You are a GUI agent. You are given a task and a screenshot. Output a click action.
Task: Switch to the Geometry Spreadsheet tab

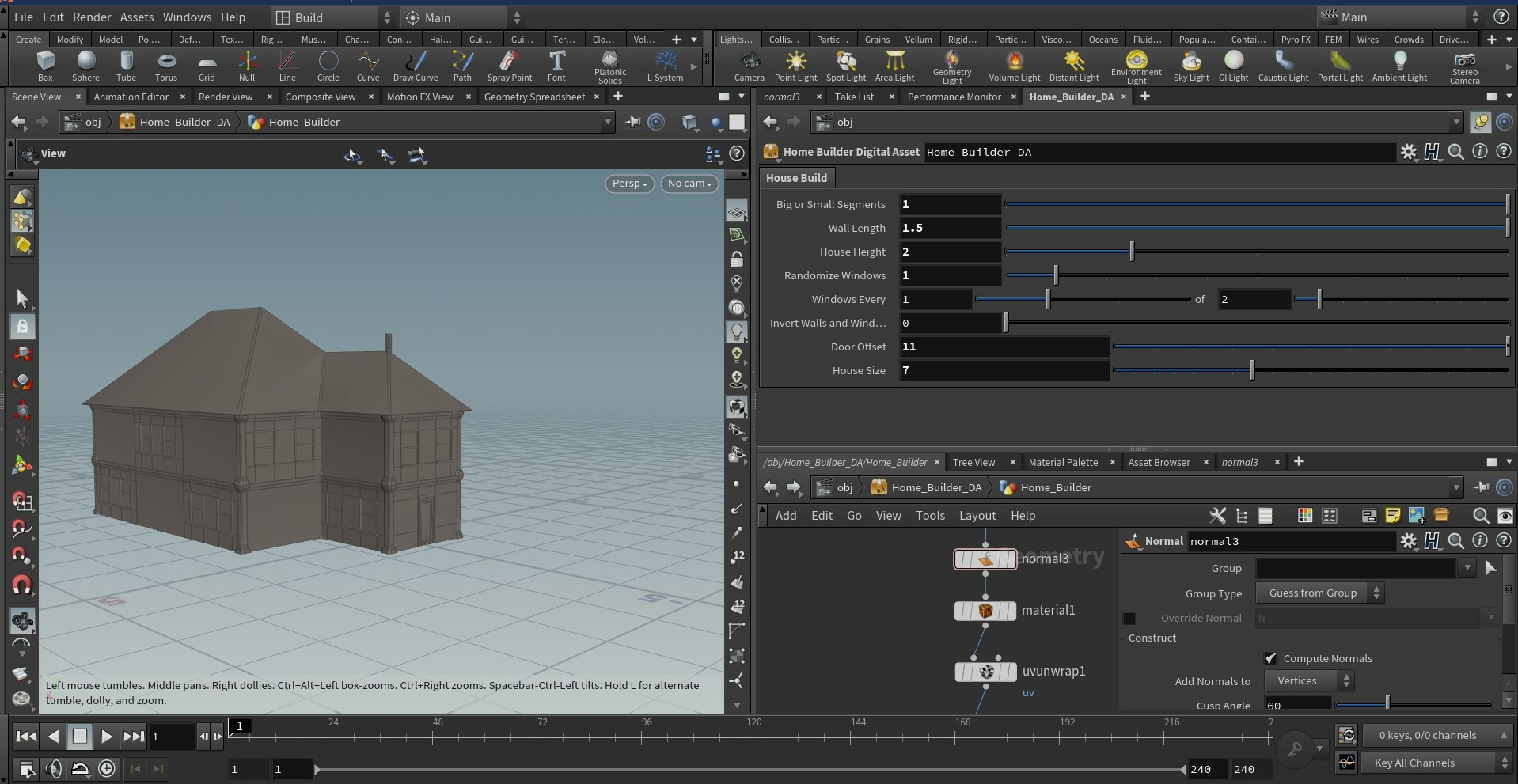(x=534, y=97)
